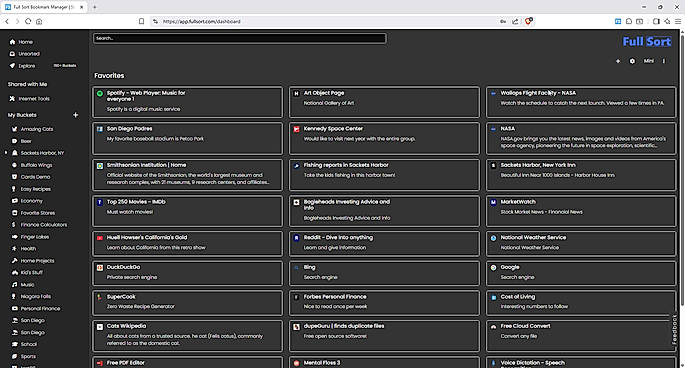Add a bookmark with the plus icon
Screen dimensions: 685x368
618,61
